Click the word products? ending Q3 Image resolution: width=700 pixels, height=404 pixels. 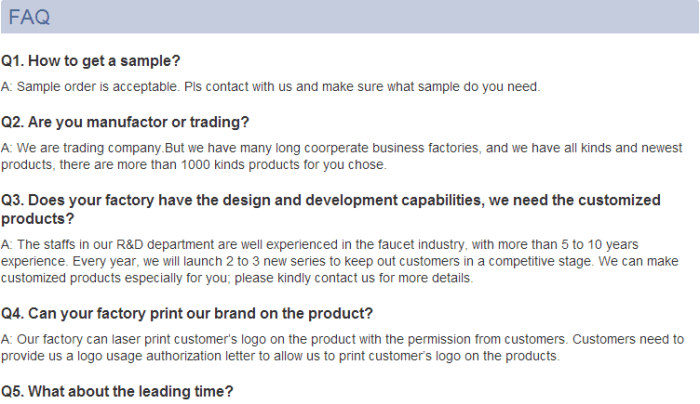coord(38,219)
